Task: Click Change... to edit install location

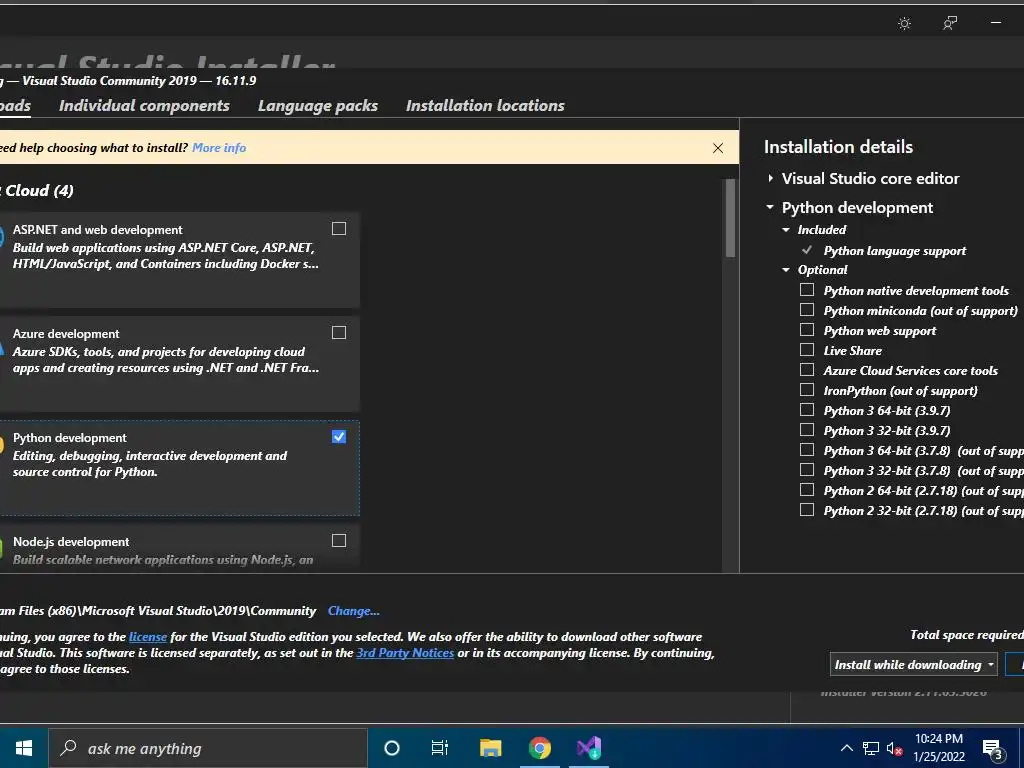Action: pos(353,611)
